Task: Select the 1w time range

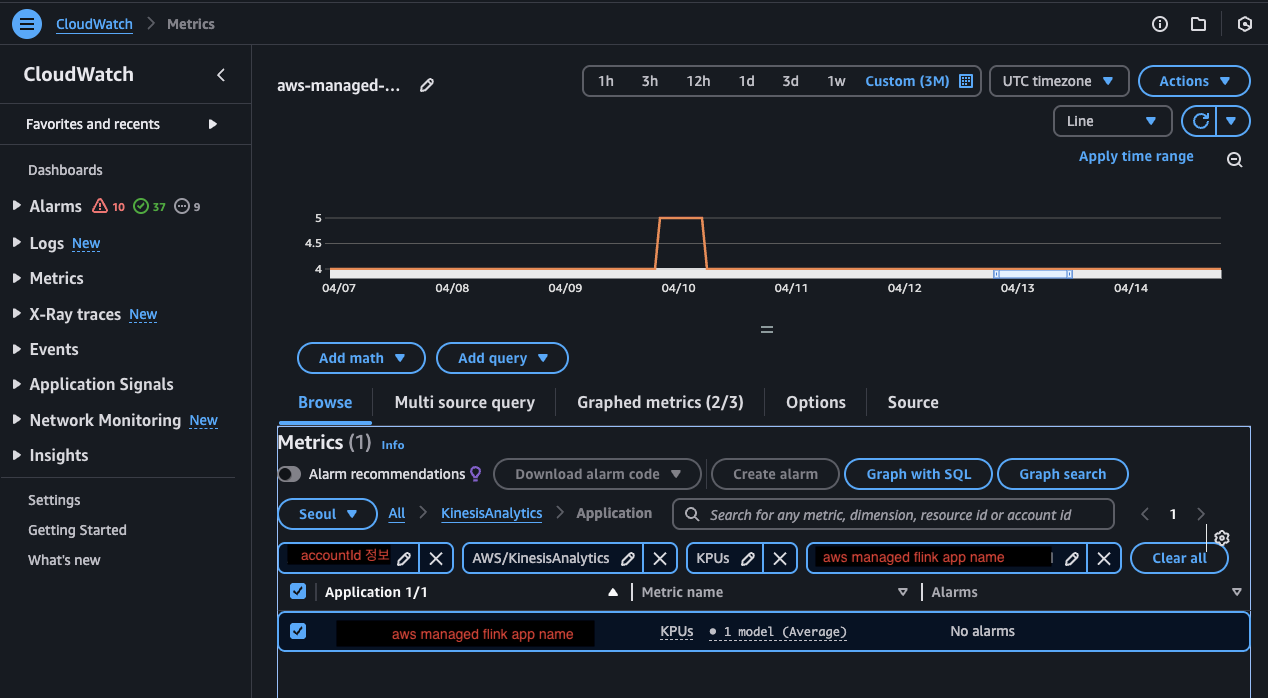Action: [836, 81]
